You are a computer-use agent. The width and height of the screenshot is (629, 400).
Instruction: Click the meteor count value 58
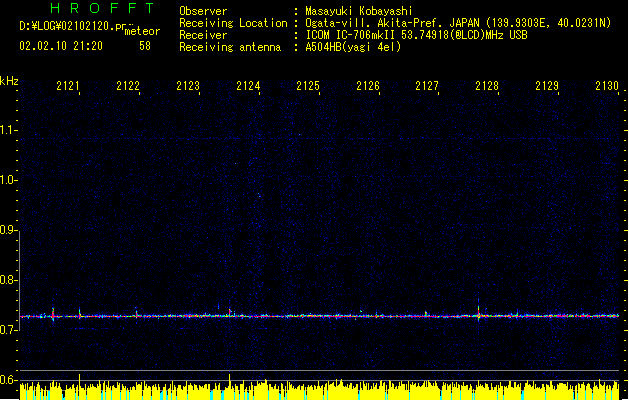145,46
